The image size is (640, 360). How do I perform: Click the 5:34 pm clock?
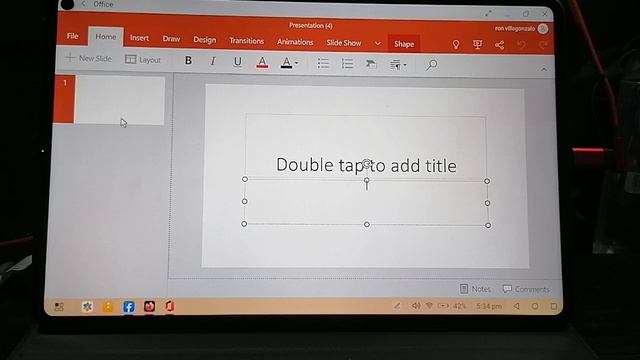pos(489,306)
